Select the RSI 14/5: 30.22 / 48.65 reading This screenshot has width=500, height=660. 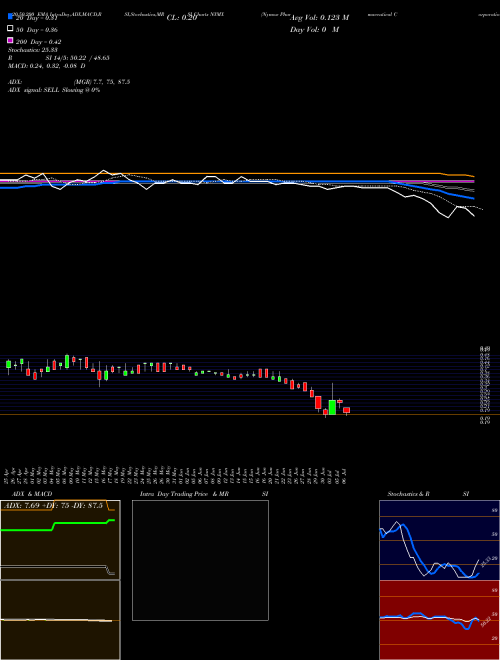(59, 58)
